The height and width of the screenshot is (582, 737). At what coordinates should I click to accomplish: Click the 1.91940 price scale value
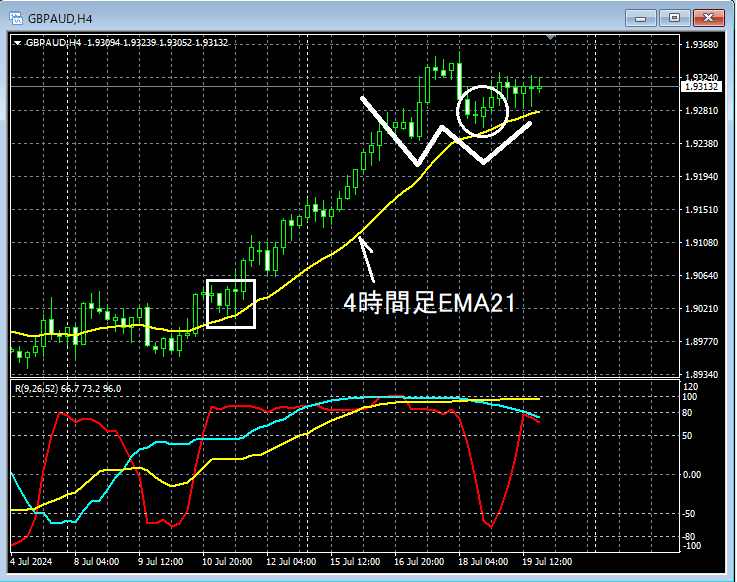701,177
